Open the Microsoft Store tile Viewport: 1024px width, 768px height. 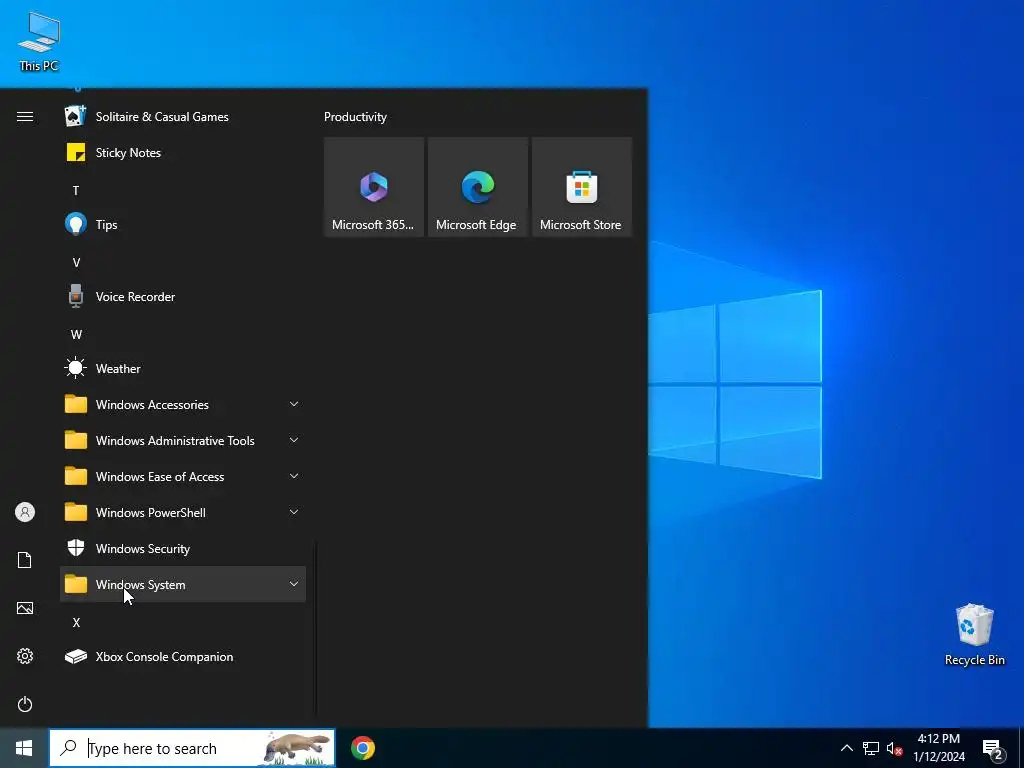coord(582,187)
